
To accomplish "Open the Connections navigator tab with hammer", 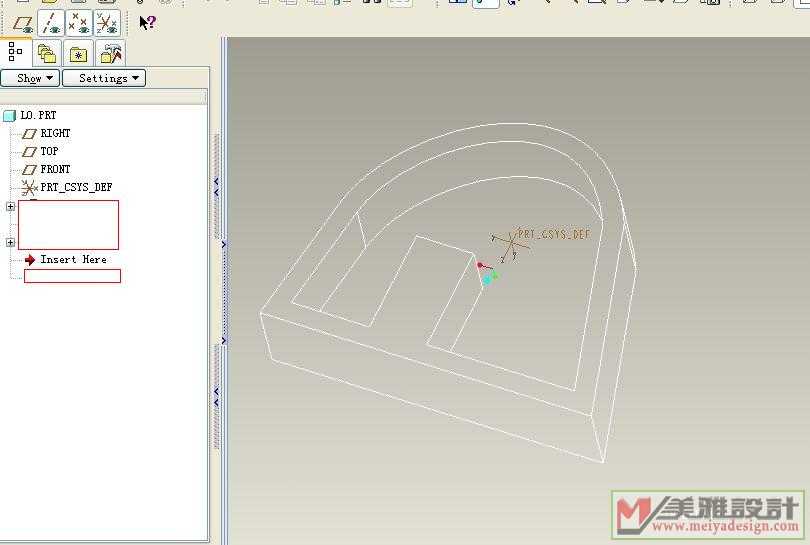I will pos(111,54).
